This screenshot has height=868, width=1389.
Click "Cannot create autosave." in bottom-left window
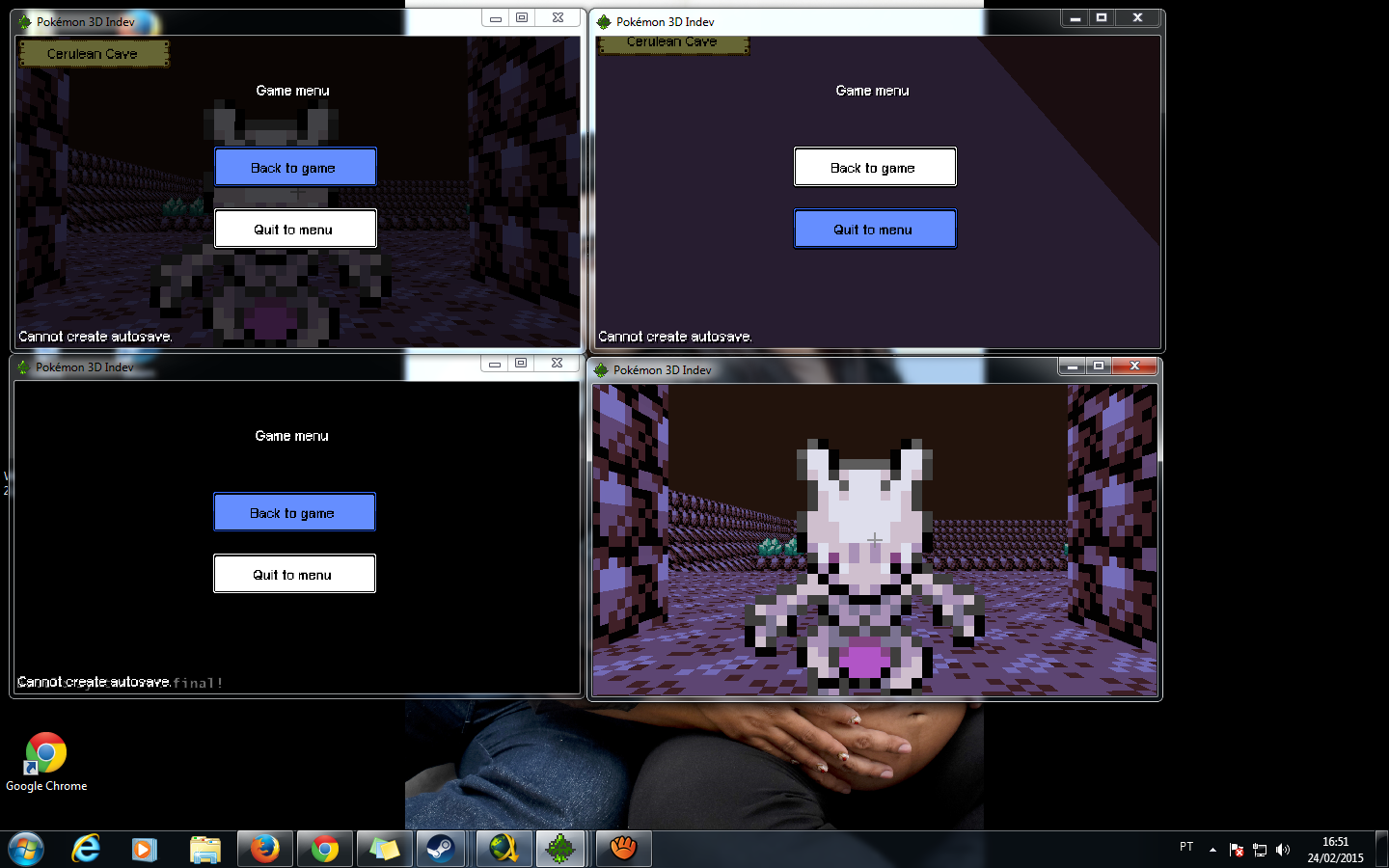click(x=95, y=682)
